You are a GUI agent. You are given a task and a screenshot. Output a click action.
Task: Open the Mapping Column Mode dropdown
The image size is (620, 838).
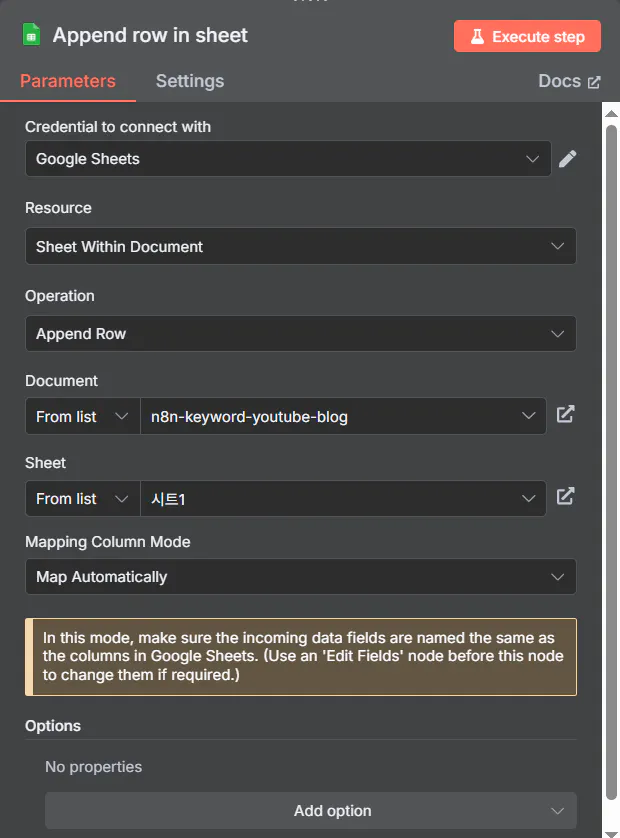pos(300,577)
